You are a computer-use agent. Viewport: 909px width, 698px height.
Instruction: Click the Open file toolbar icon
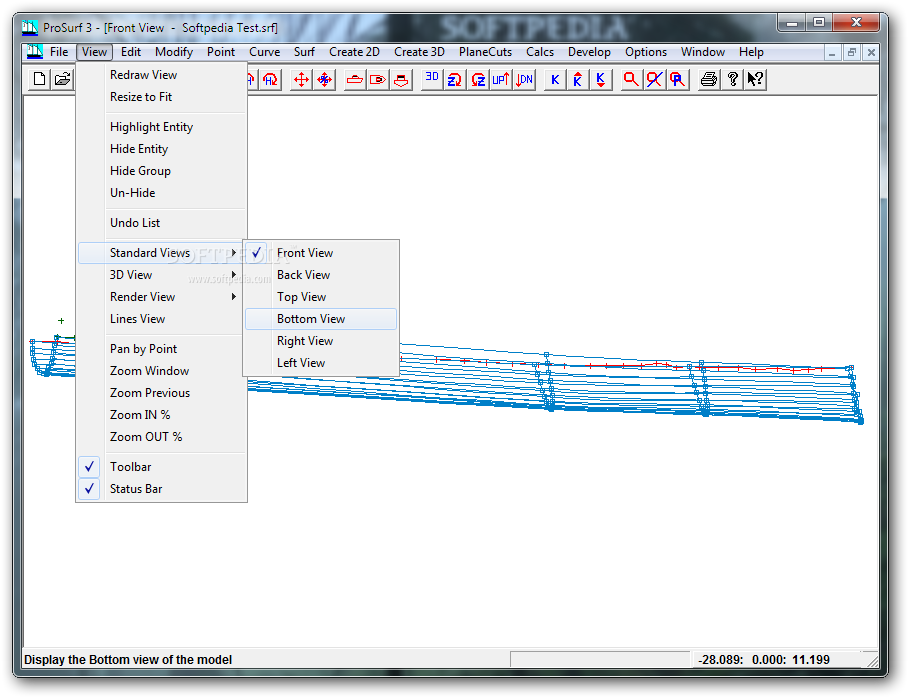[63, 79]
